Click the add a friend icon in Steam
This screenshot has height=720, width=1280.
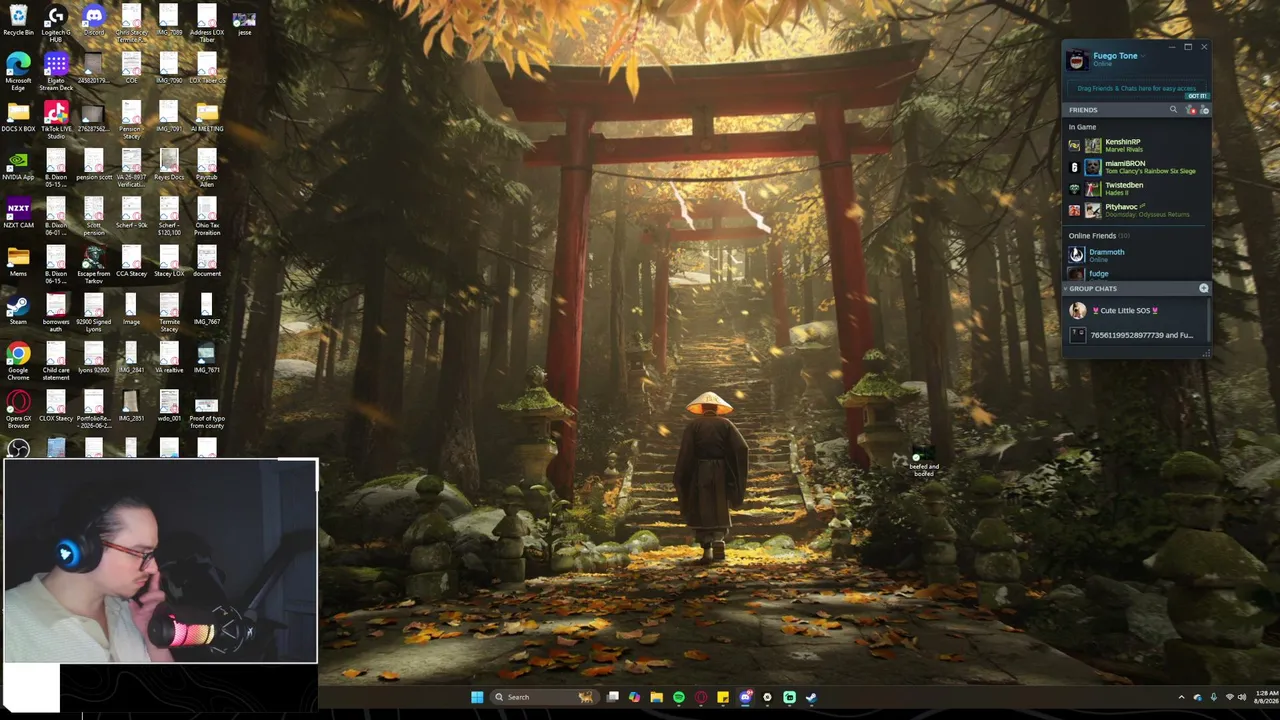point(1204,110)
